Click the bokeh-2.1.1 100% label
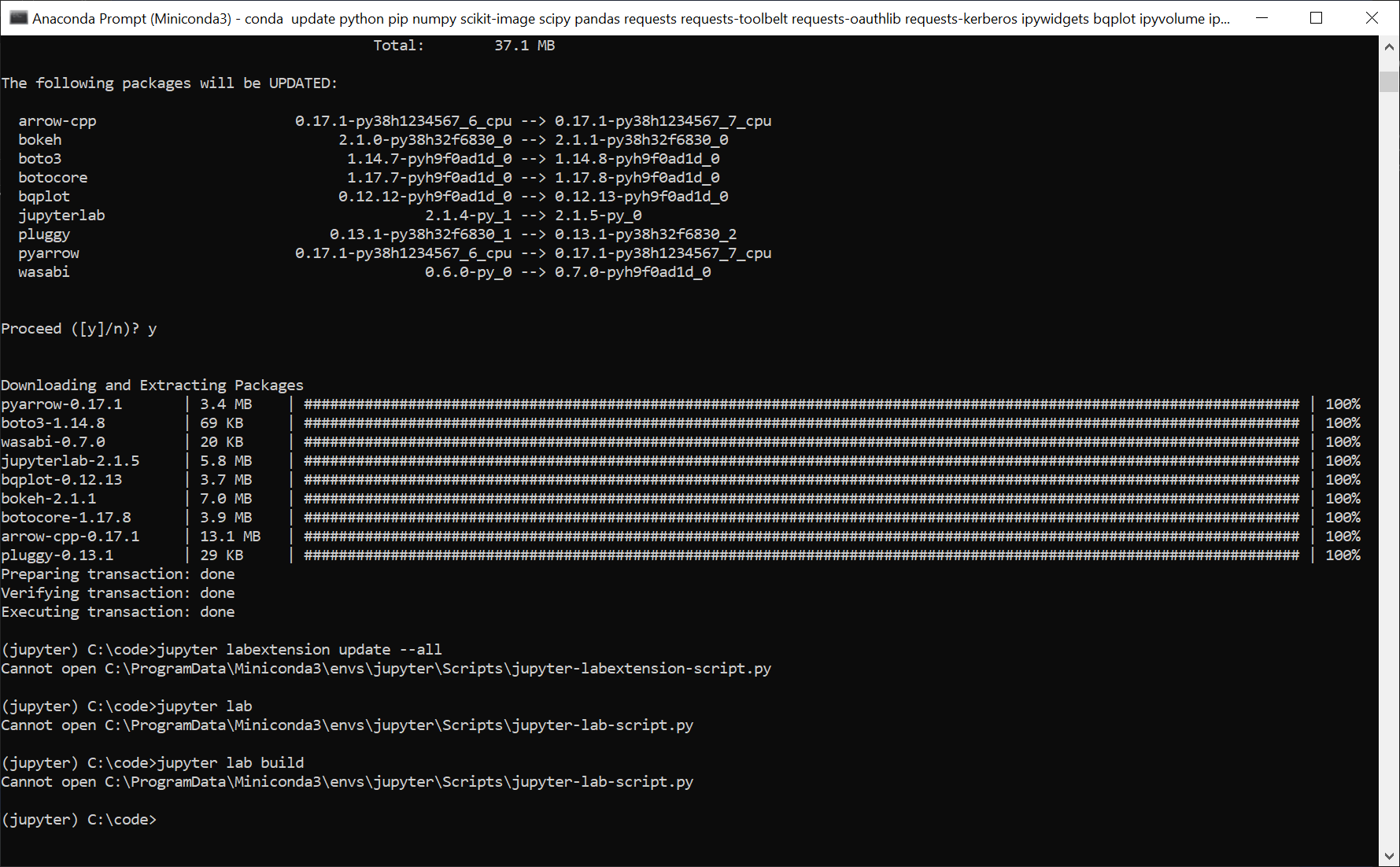Image resolution: width=1400 pixels, height=867 pixels. pyautogui.click(x=1343, y=498)
